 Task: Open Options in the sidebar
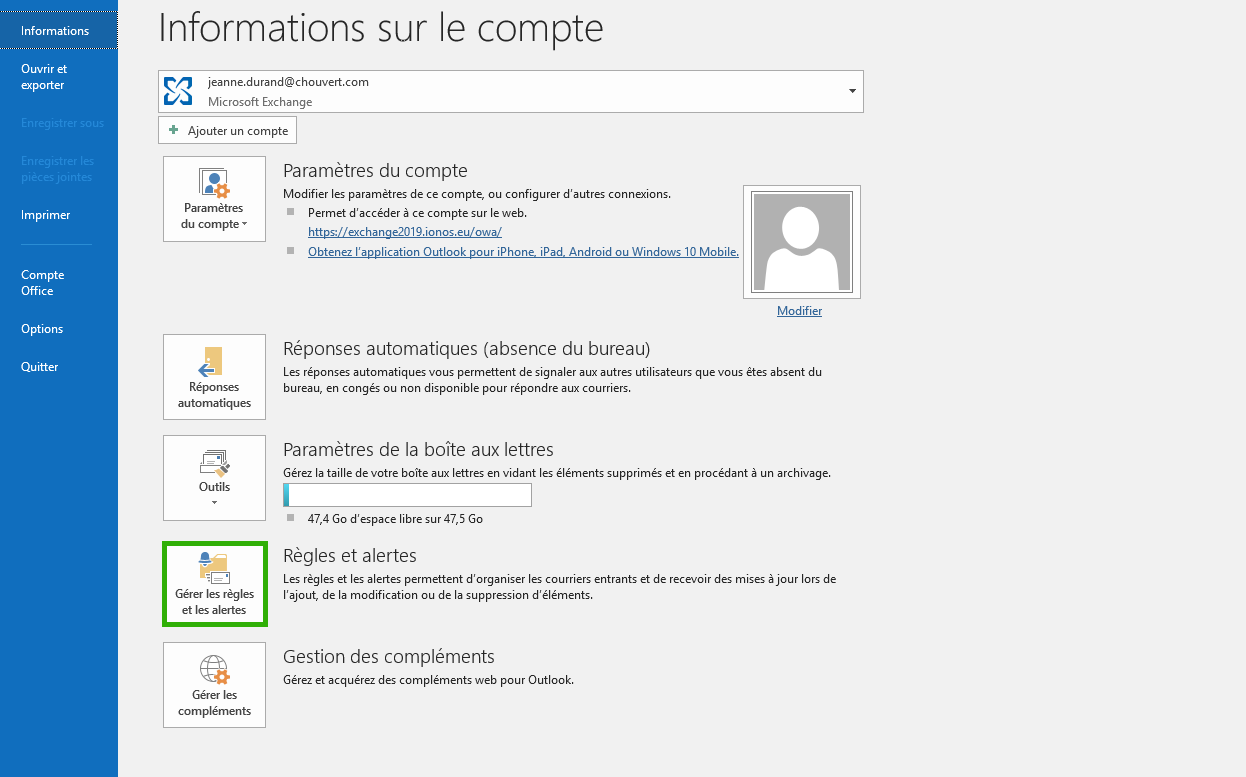click(59, 329)
